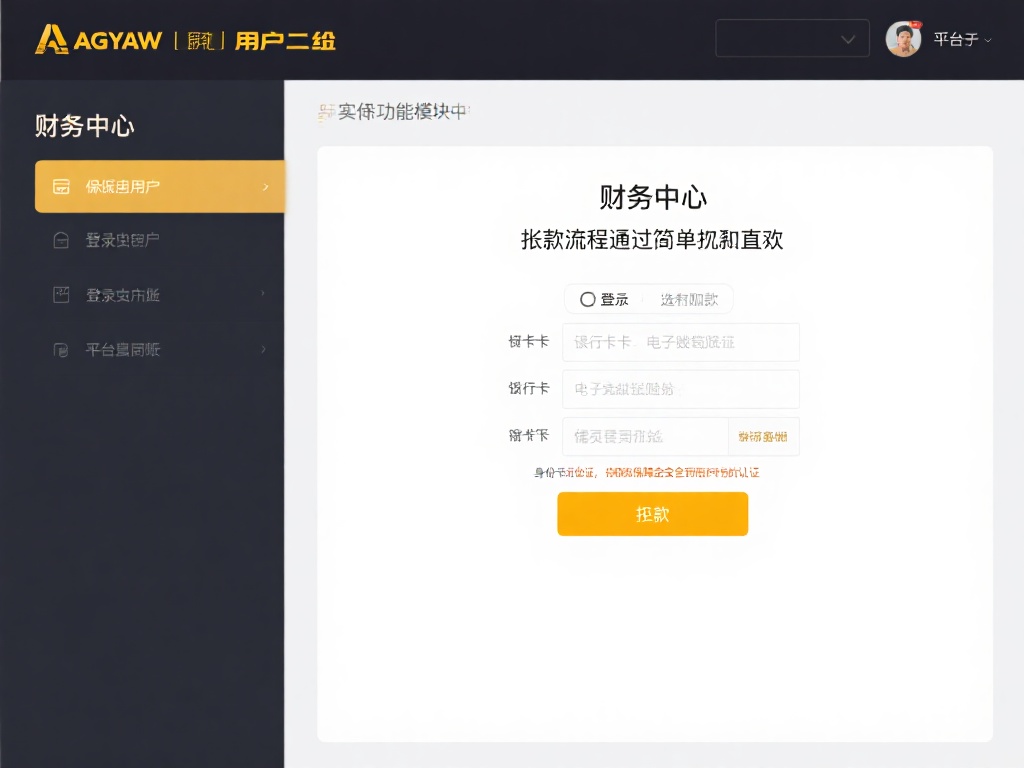Viewport: 1024px width, 768px height.
Task: Select the highlighted 保账由用户 sidebar entry
Action: pos(160,186)
